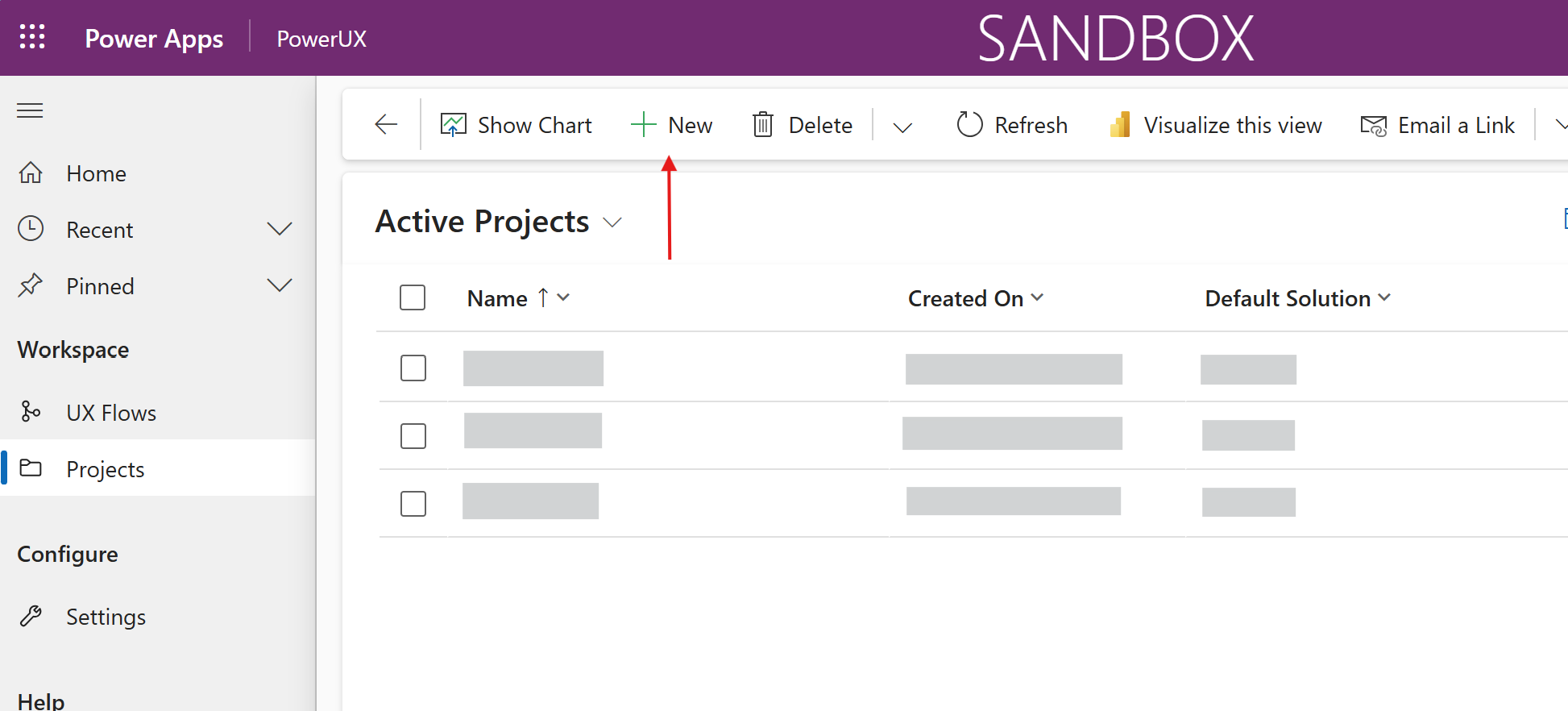Click the Pinned label in sidebar

click(x=100, y=286)
